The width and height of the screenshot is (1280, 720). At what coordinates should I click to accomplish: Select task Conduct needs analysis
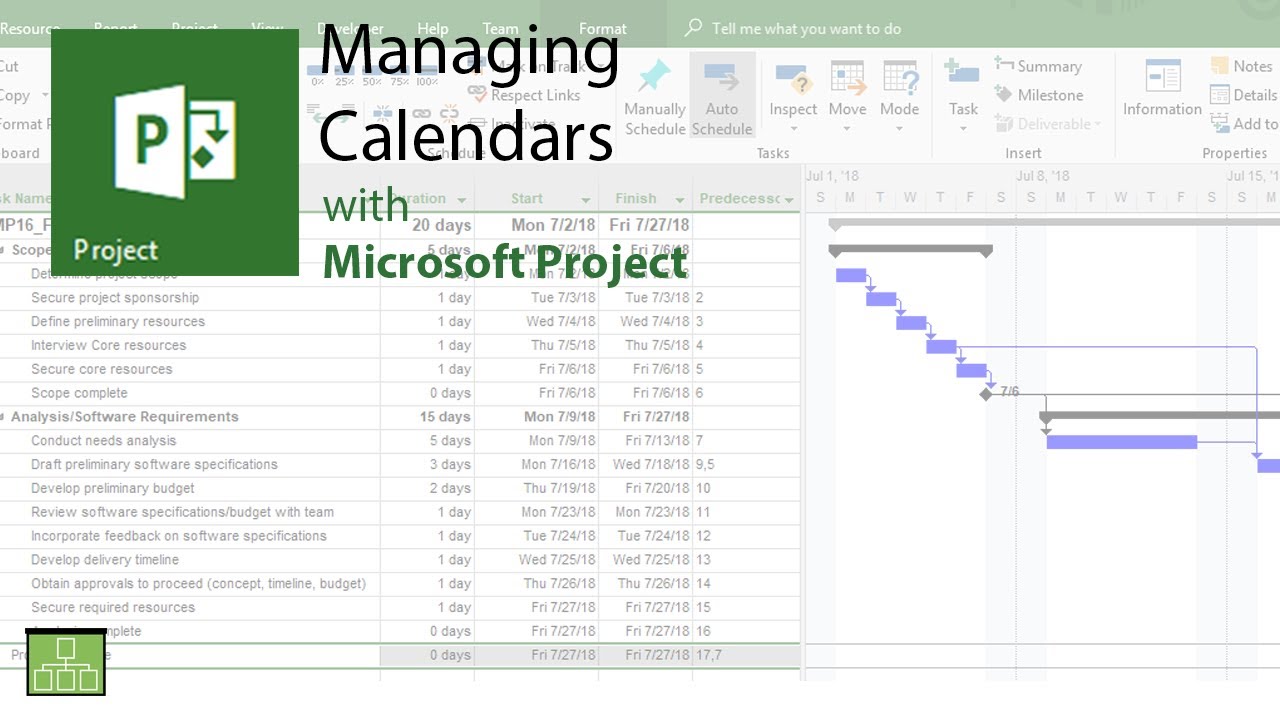[103, 441]
